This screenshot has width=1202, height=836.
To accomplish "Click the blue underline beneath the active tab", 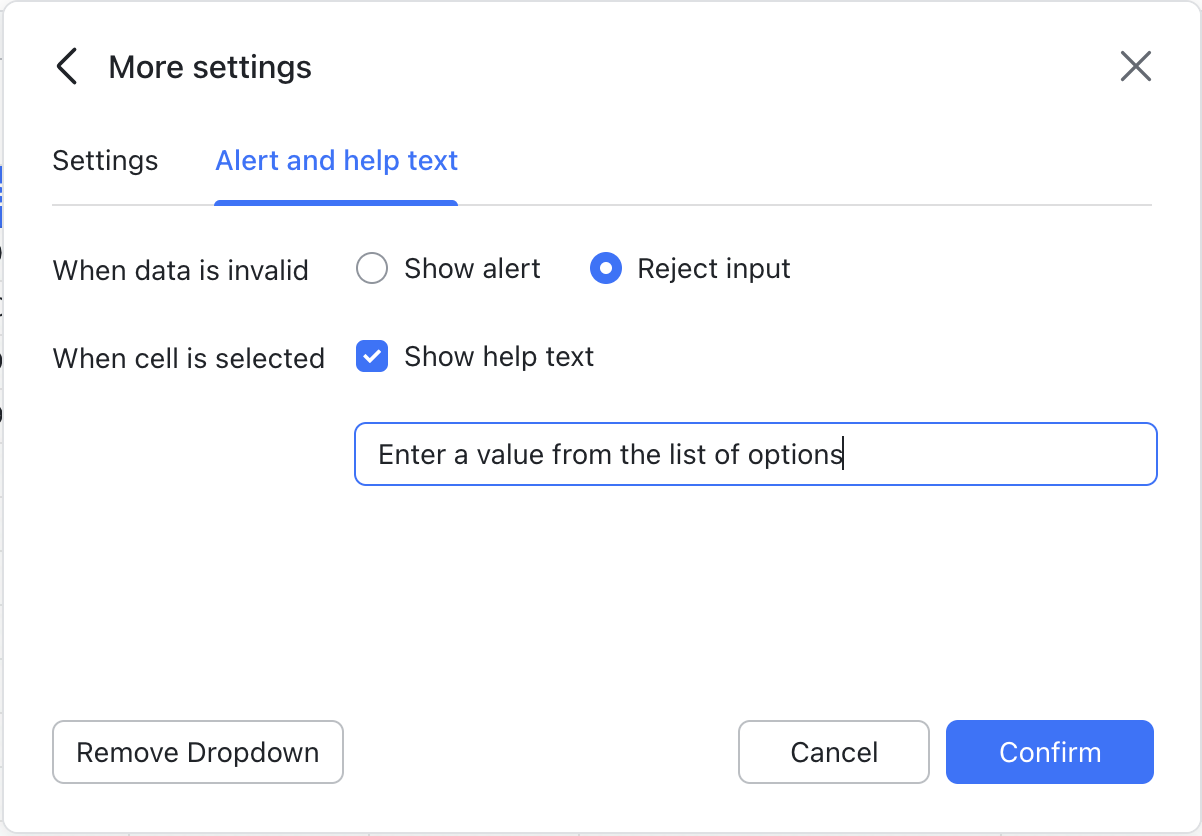I will (x=336, y=203).
